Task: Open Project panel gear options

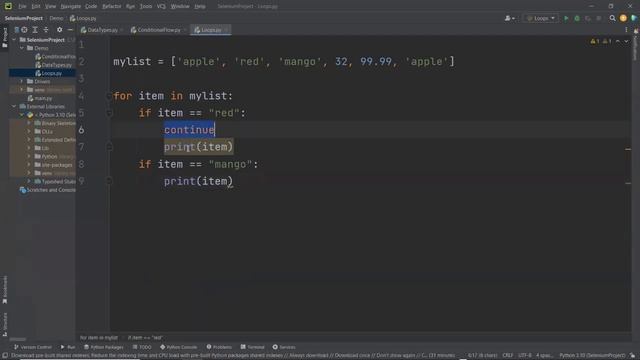Action: coord(60,30)
